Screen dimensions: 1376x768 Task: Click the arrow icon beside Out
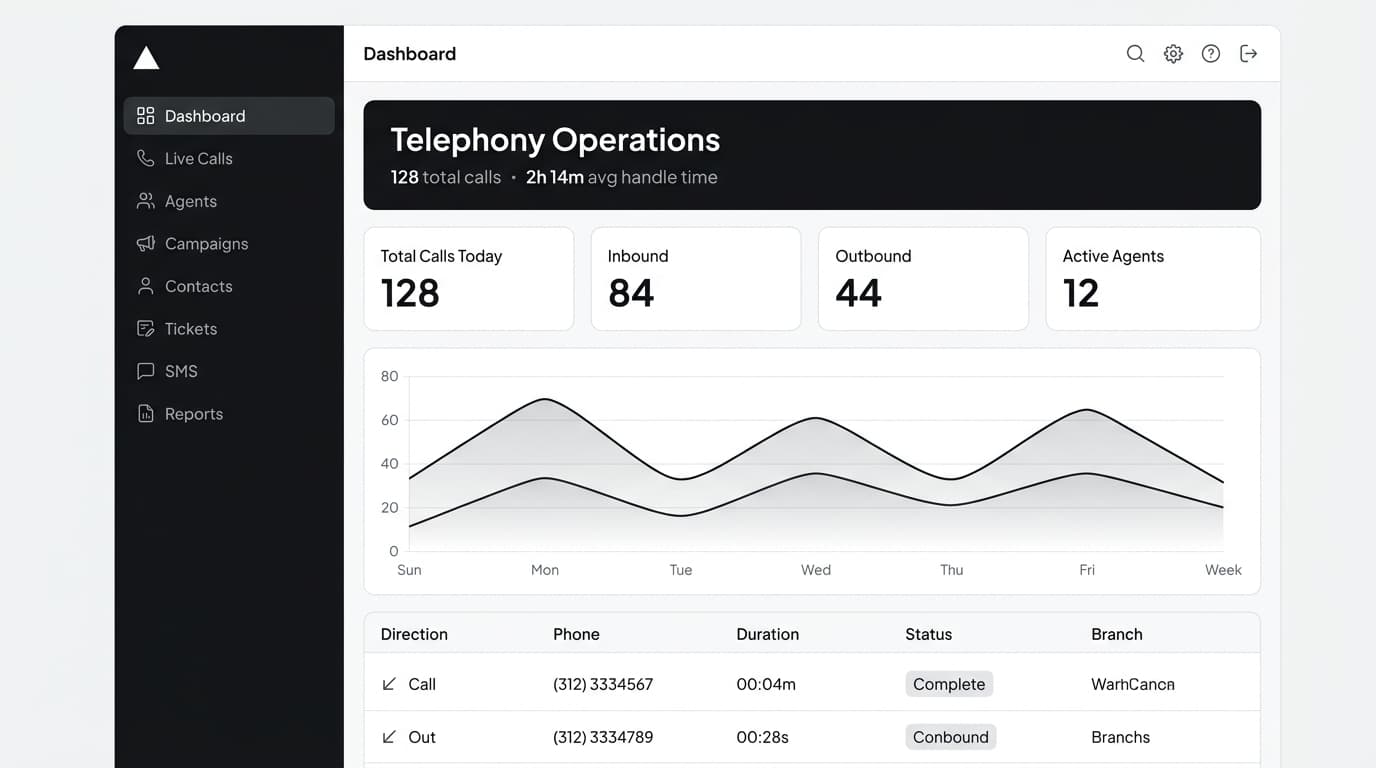point(389,737)
